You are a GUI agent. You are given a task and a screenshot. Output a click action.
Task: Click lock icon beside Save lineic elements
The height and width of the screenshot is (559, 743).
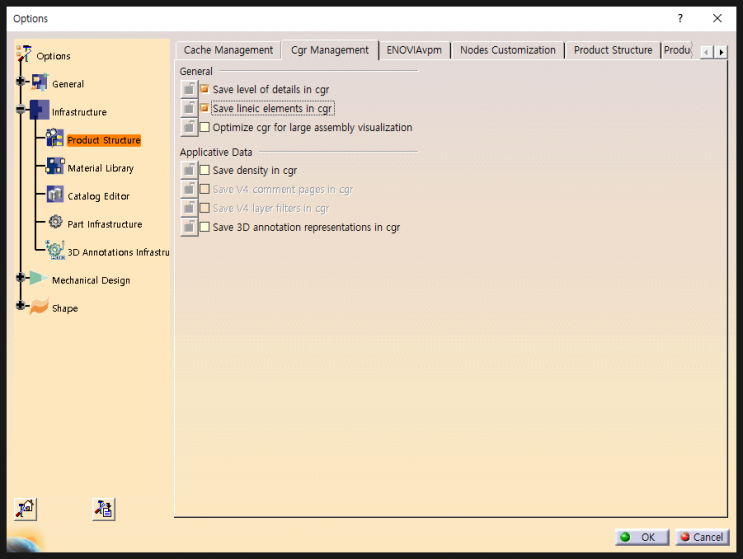(189, 108)
